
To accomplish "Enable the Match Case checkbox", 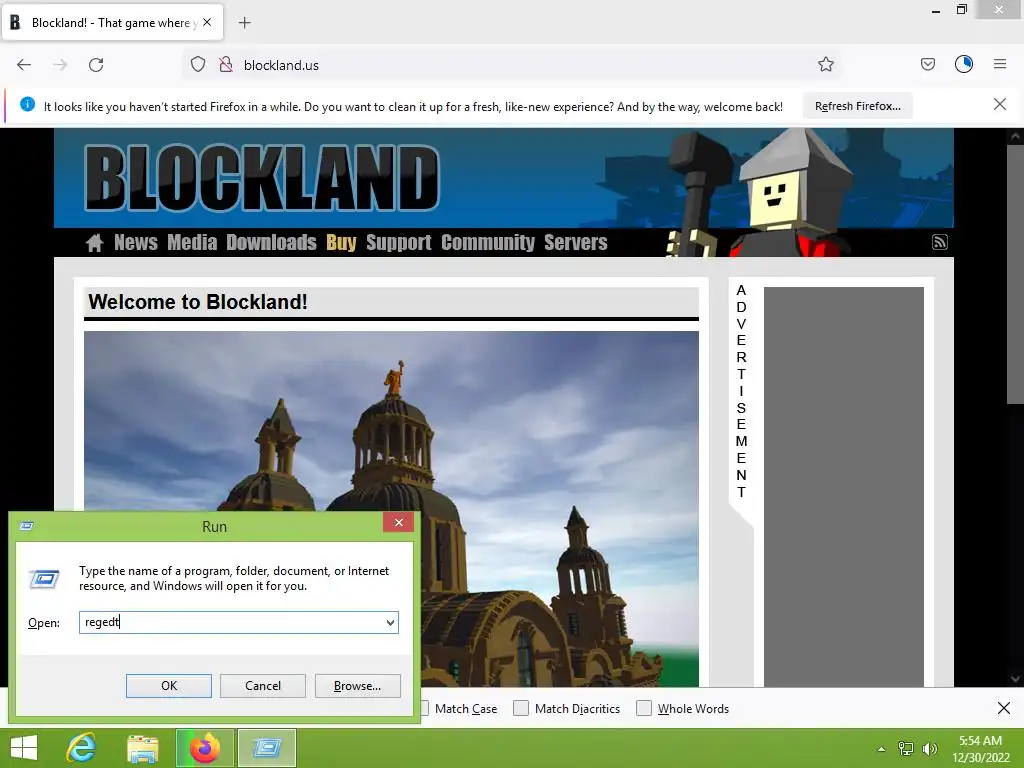I will [423, 708].
